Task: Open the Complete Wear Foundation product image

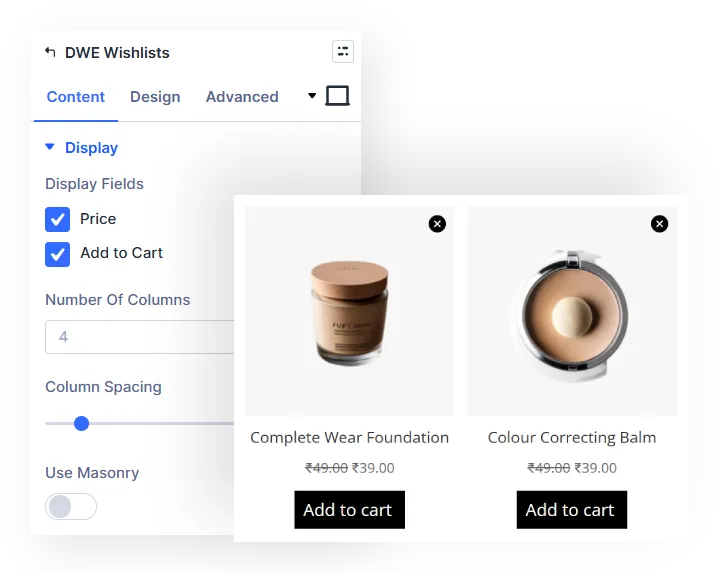Action: pos(349,311)
